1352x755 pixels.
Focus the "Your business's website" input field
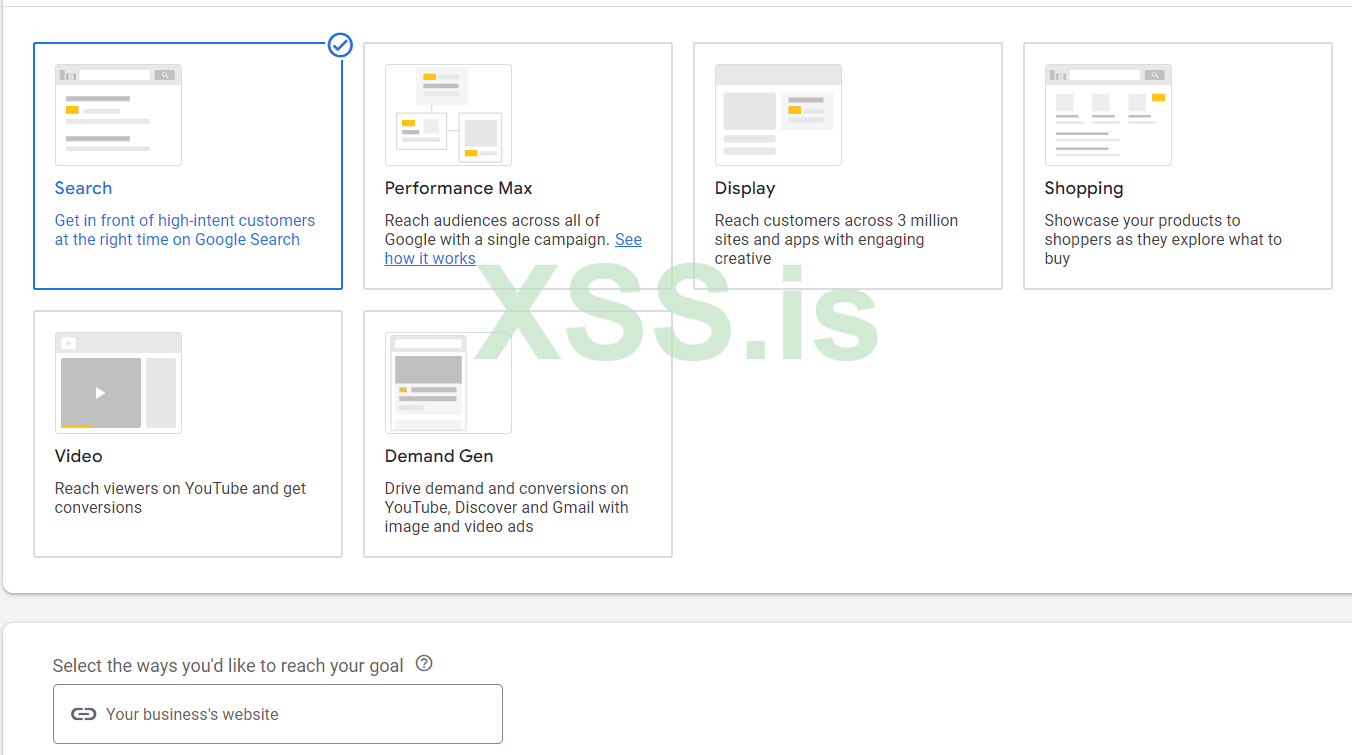click(278, 714)
